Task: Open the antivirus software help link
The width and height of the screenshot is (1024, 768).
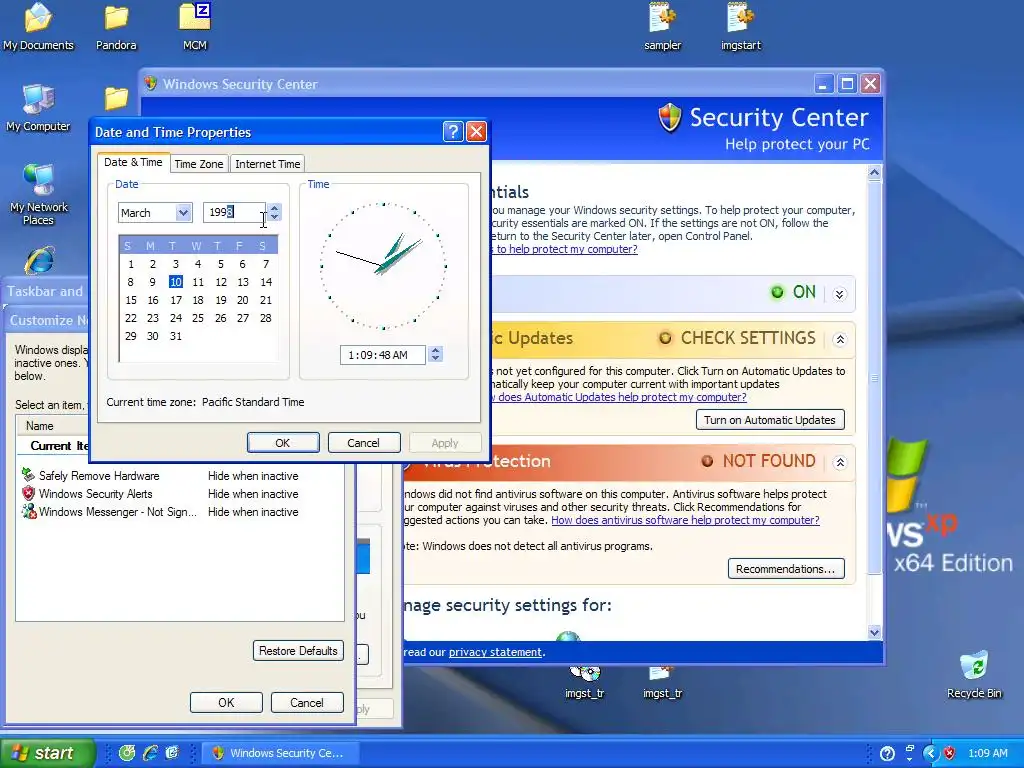Action: 685,520
